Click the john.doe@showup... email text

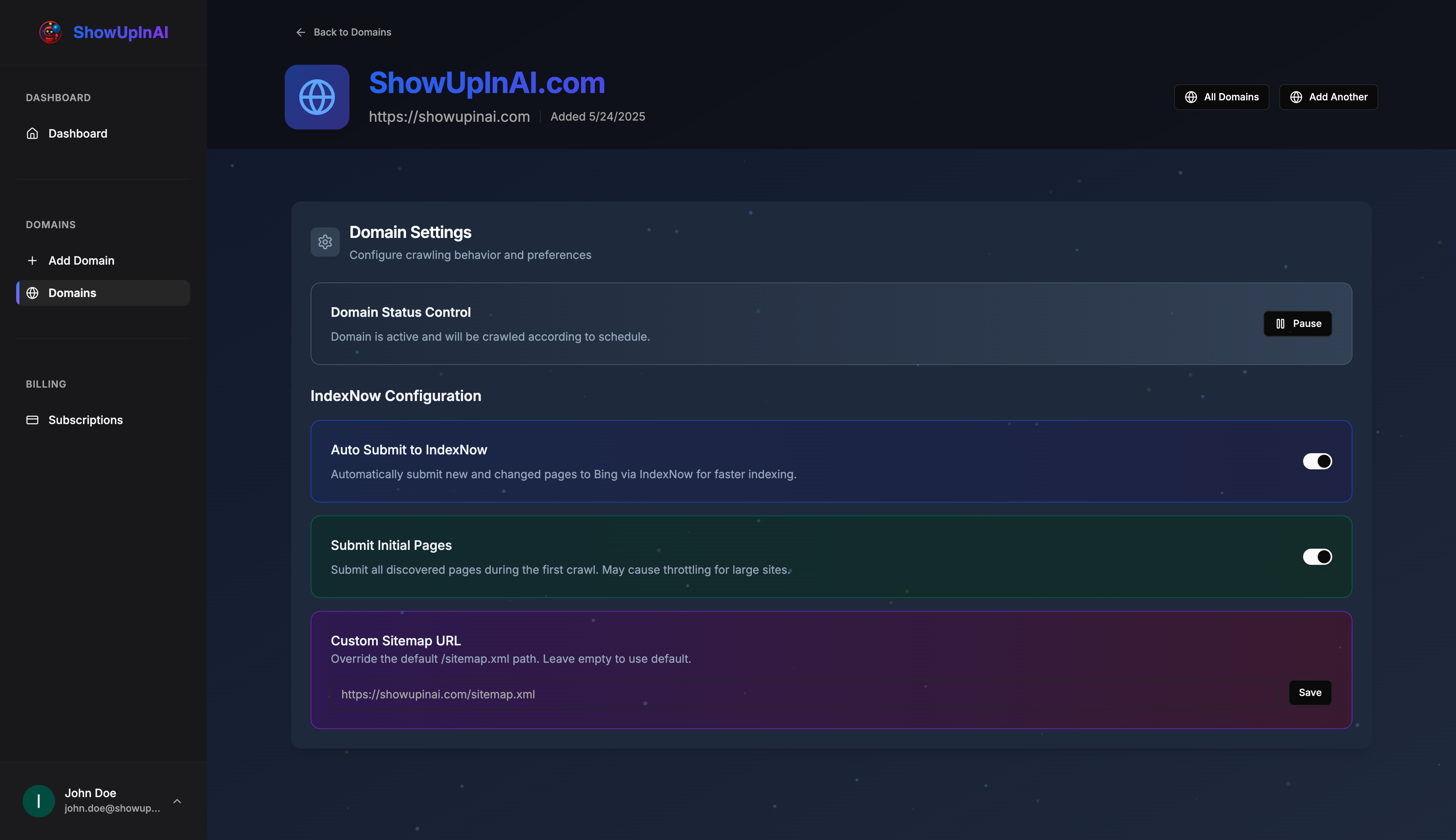coord(112,808)
